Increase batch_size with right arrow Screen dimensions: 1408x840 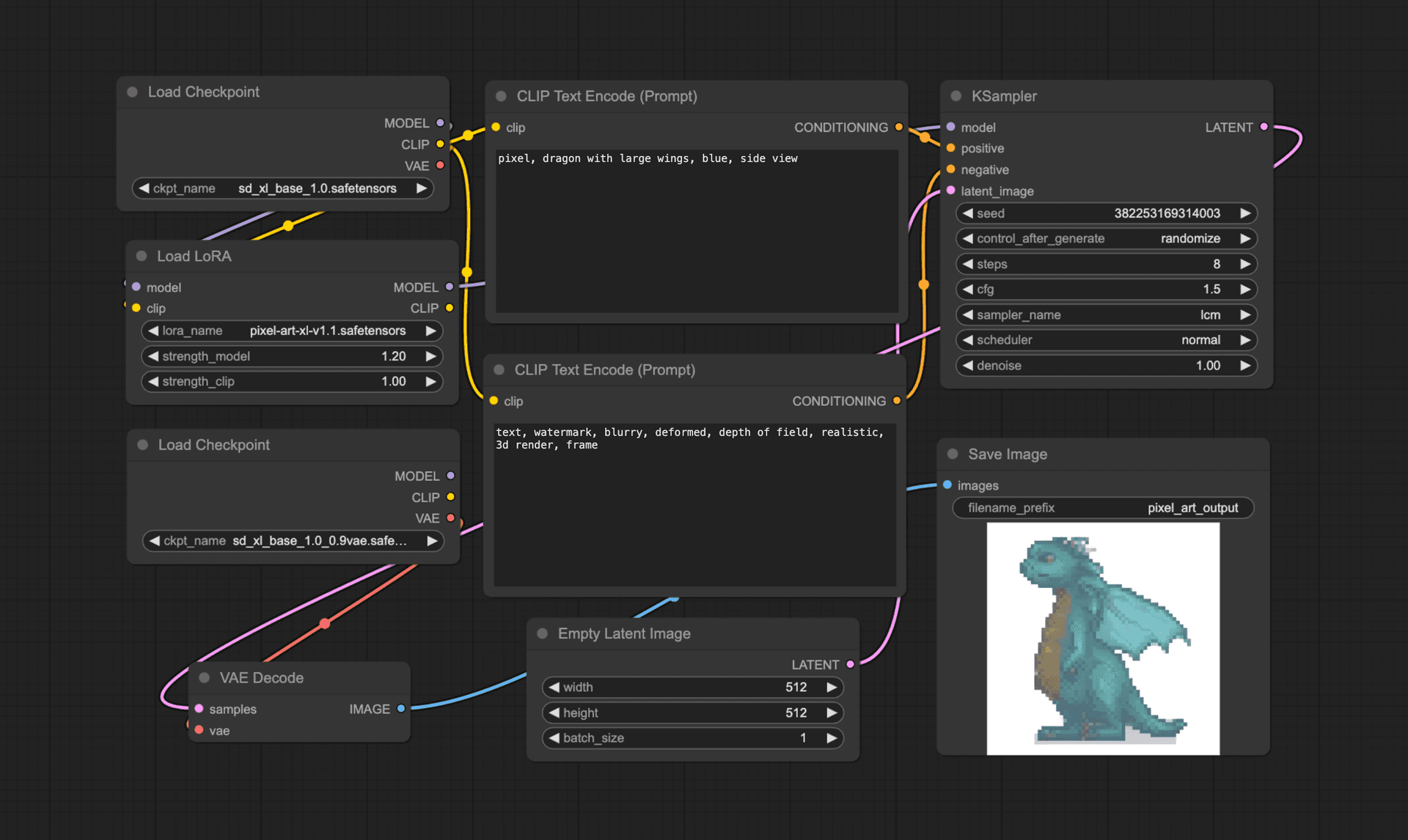pyautogui.click(x=831, y=738)
